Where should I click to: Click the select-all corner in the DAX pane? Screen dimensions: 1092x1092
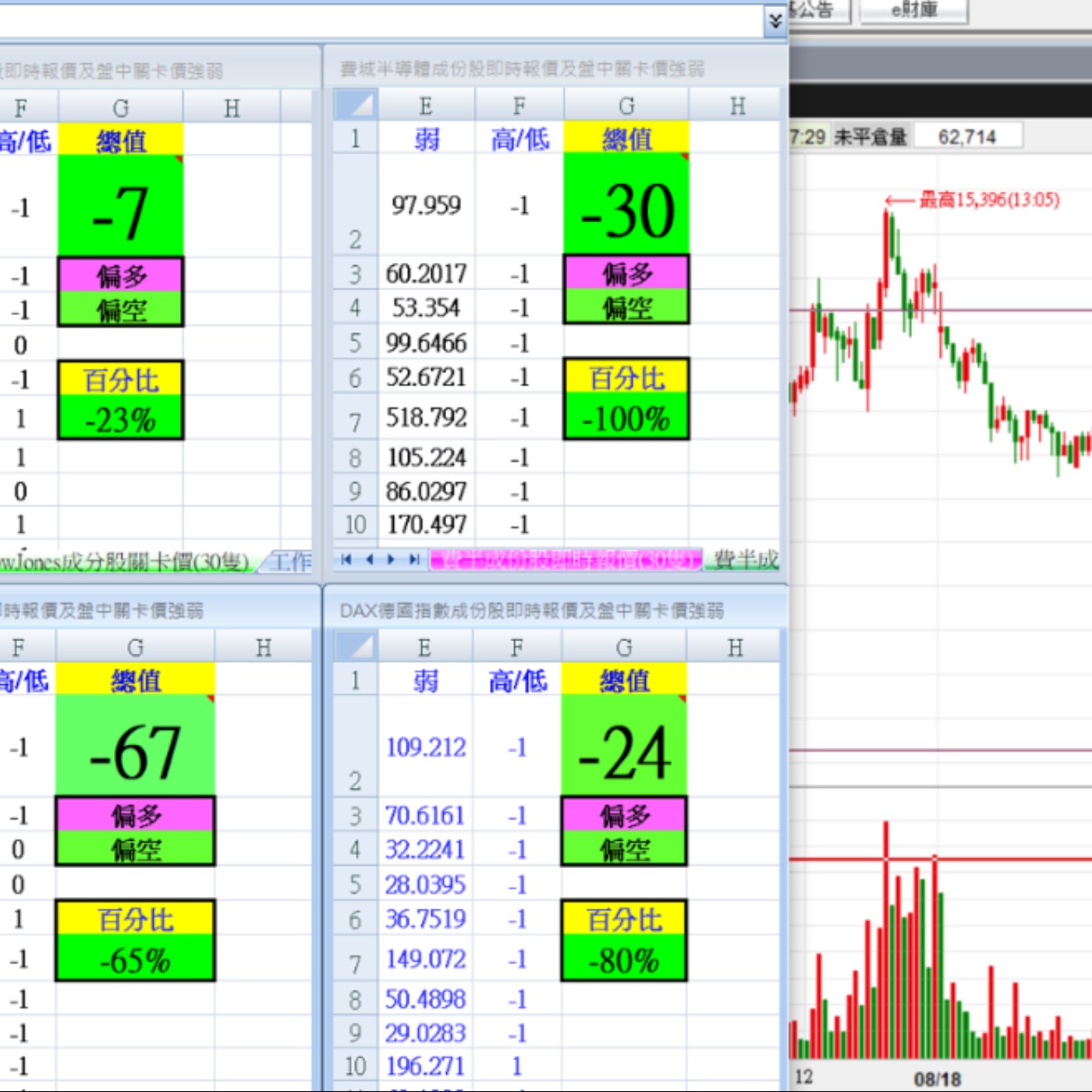point(356,646)
